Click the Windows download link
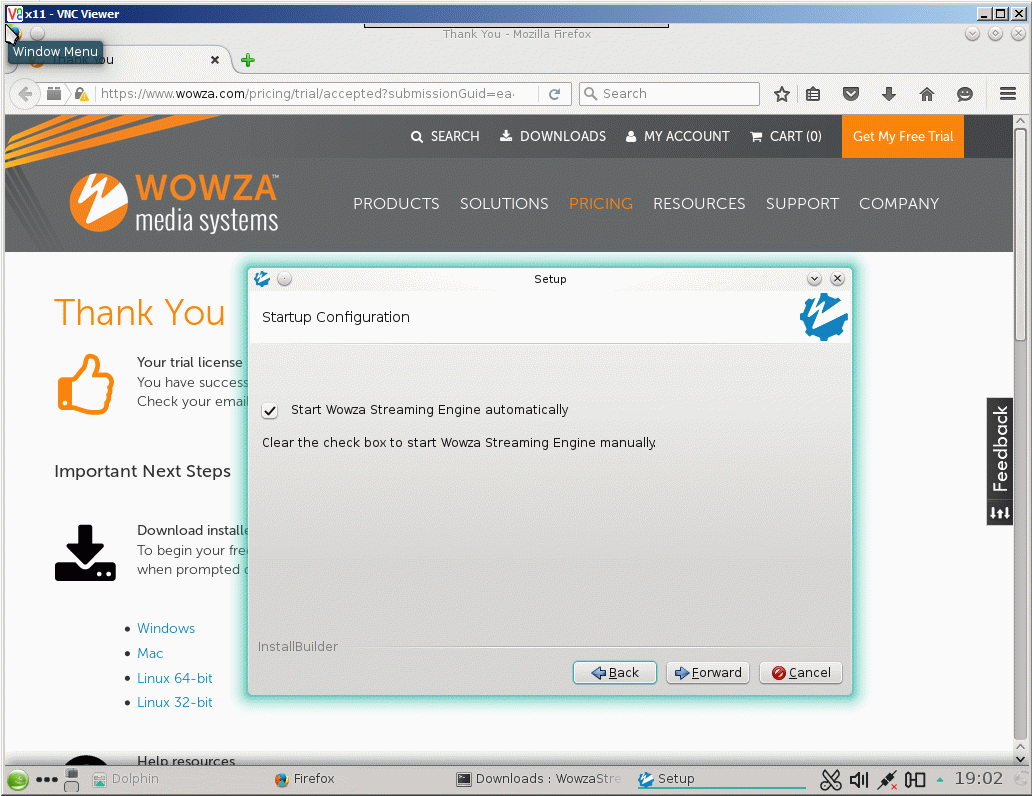 tap(166, 628)
